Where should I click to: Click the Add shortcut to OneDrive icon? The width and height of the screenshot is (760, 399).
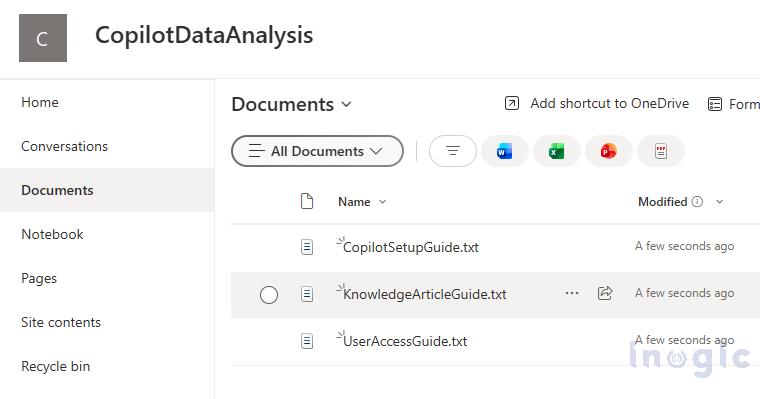[512, 103]
